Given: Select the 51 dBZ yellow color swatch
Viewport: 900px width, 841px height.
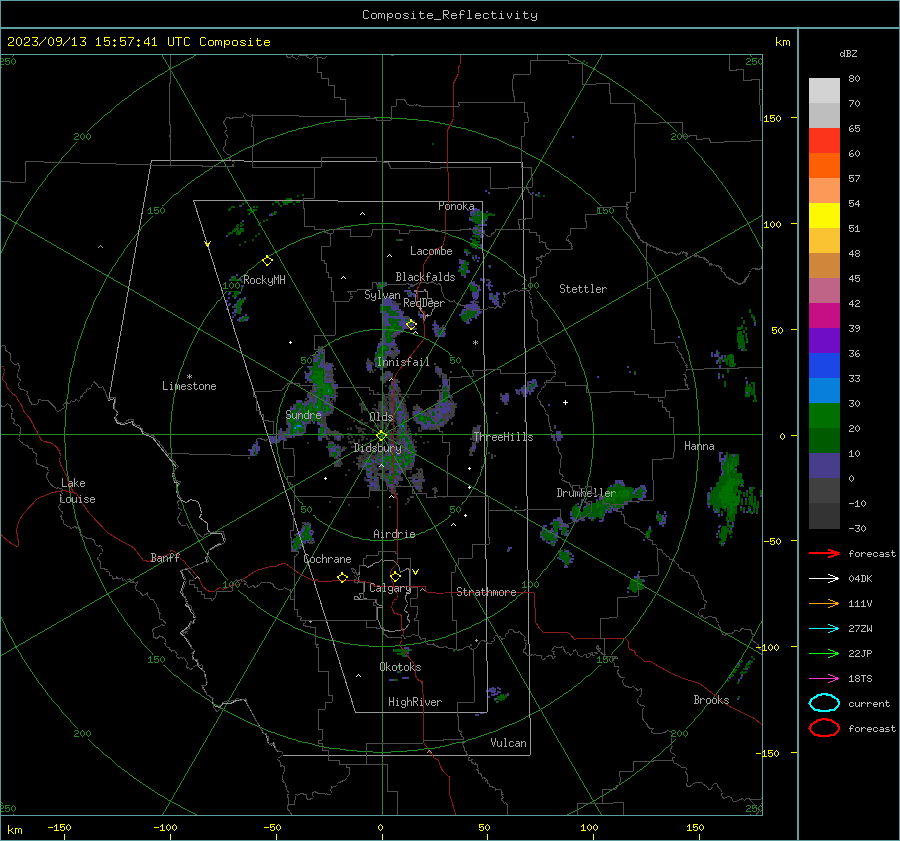Looking at the screenshot, I should tap(824, 215).
